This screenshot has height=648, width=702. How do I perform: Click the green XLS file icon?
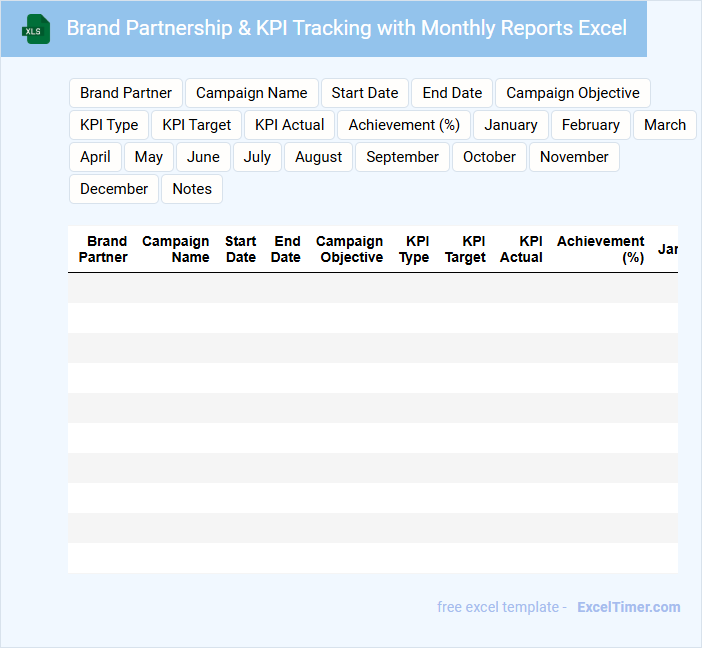tap(36, 29)
